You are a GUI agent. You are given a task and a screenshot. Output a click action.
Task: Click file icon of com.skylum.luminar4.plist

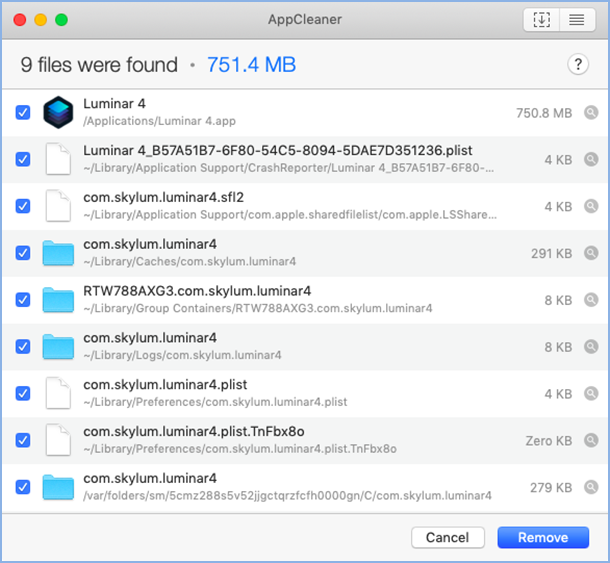[58, 393]
